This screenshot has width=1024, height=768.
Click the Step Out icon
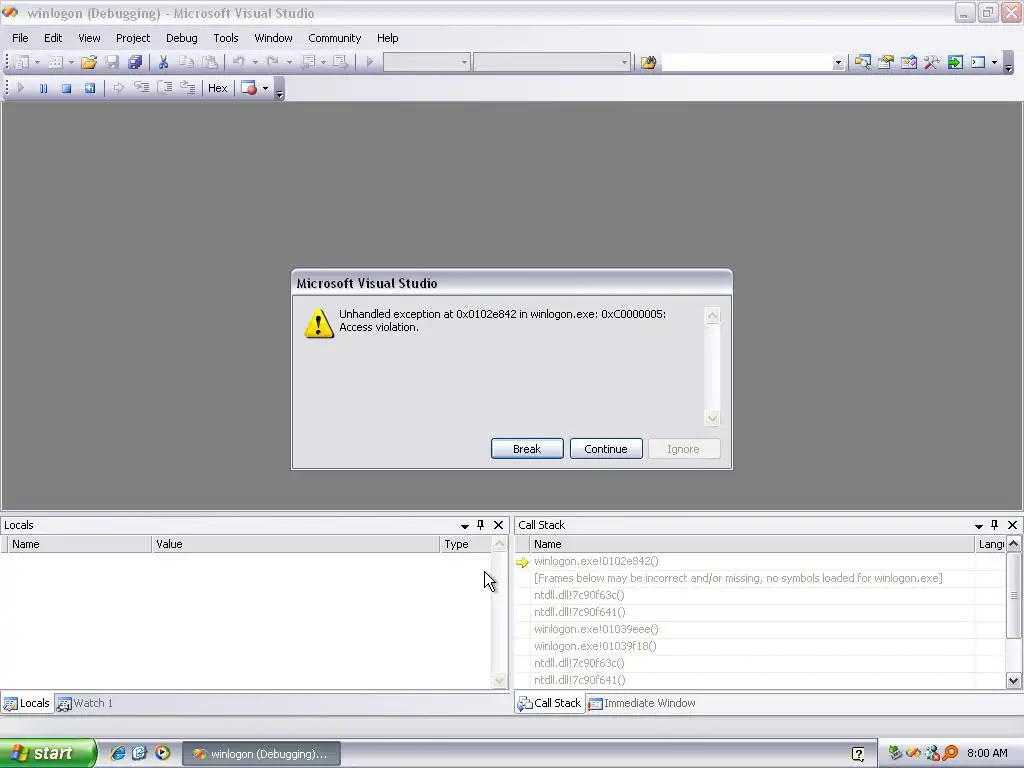coord(187,88)
